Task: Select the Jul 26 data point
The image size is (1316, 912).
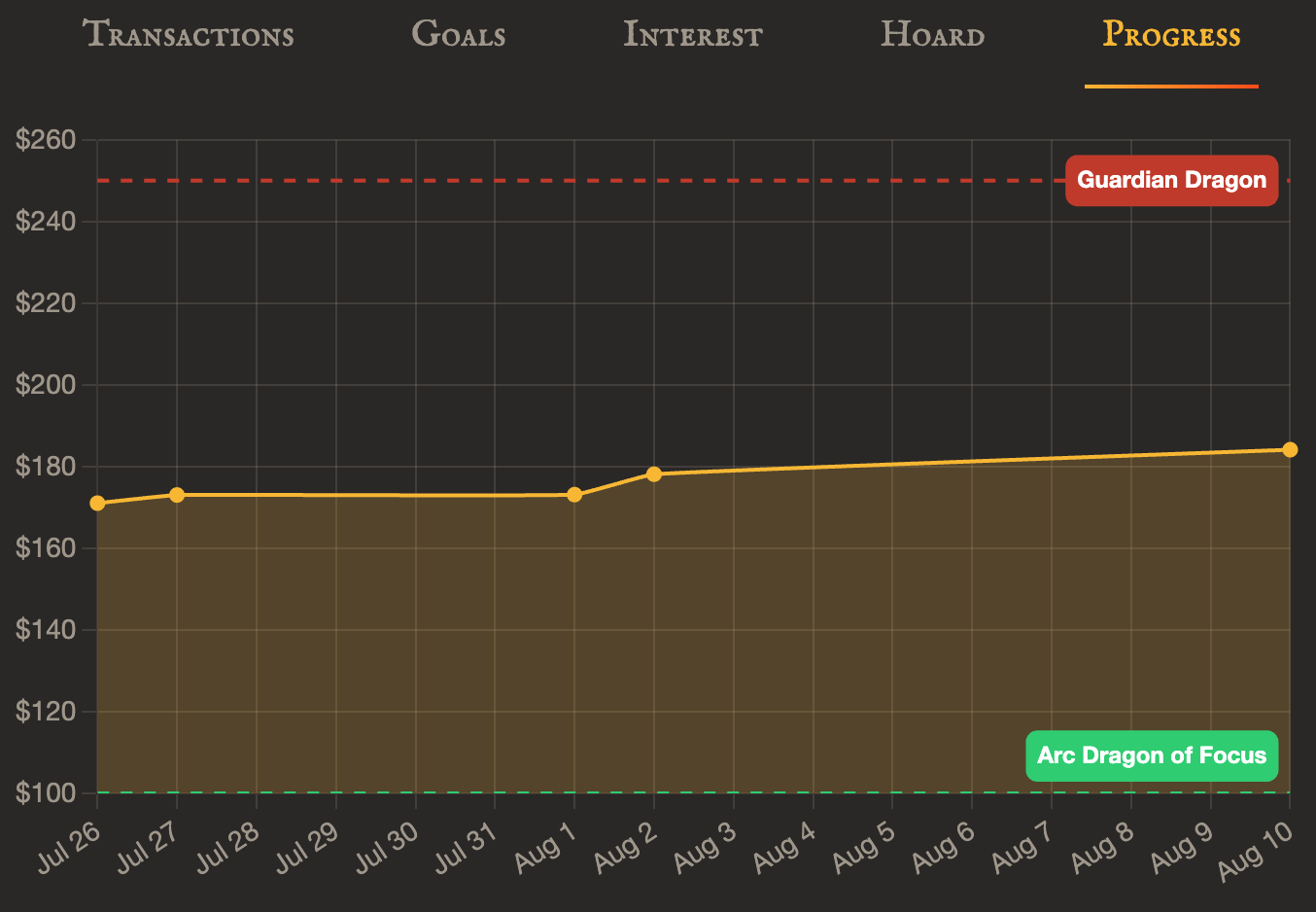Action: (x=97, y=503)
